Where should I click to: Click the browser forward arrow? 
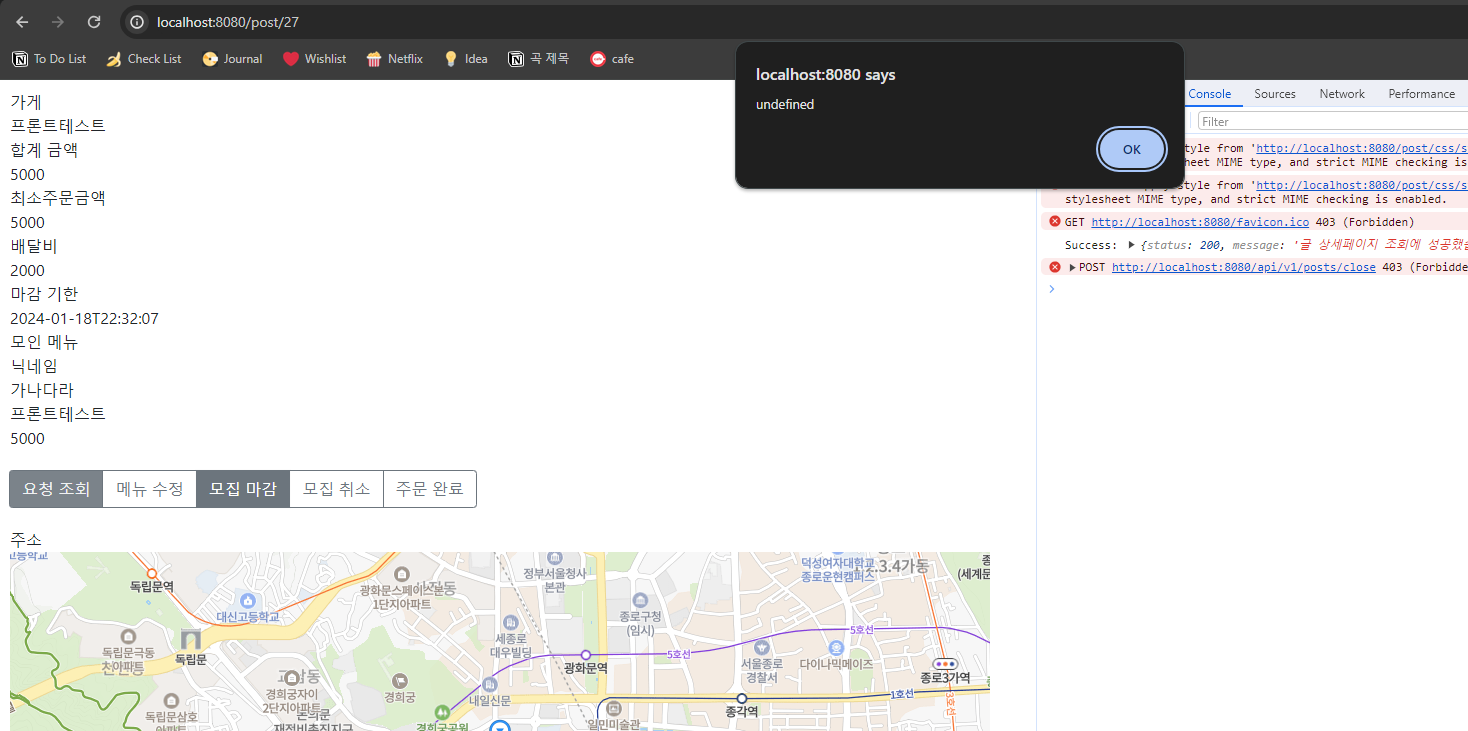pos(58,22)
